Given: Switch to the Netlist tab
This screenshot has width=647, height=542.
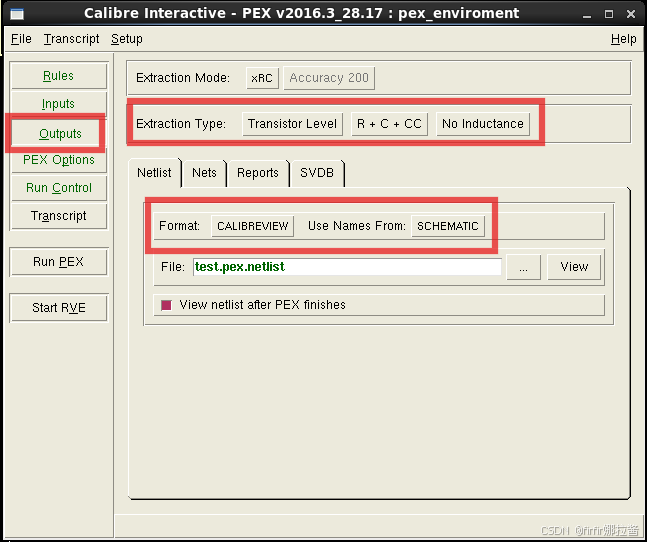Looking at the screenshot, I should click(x=154, y=172).
